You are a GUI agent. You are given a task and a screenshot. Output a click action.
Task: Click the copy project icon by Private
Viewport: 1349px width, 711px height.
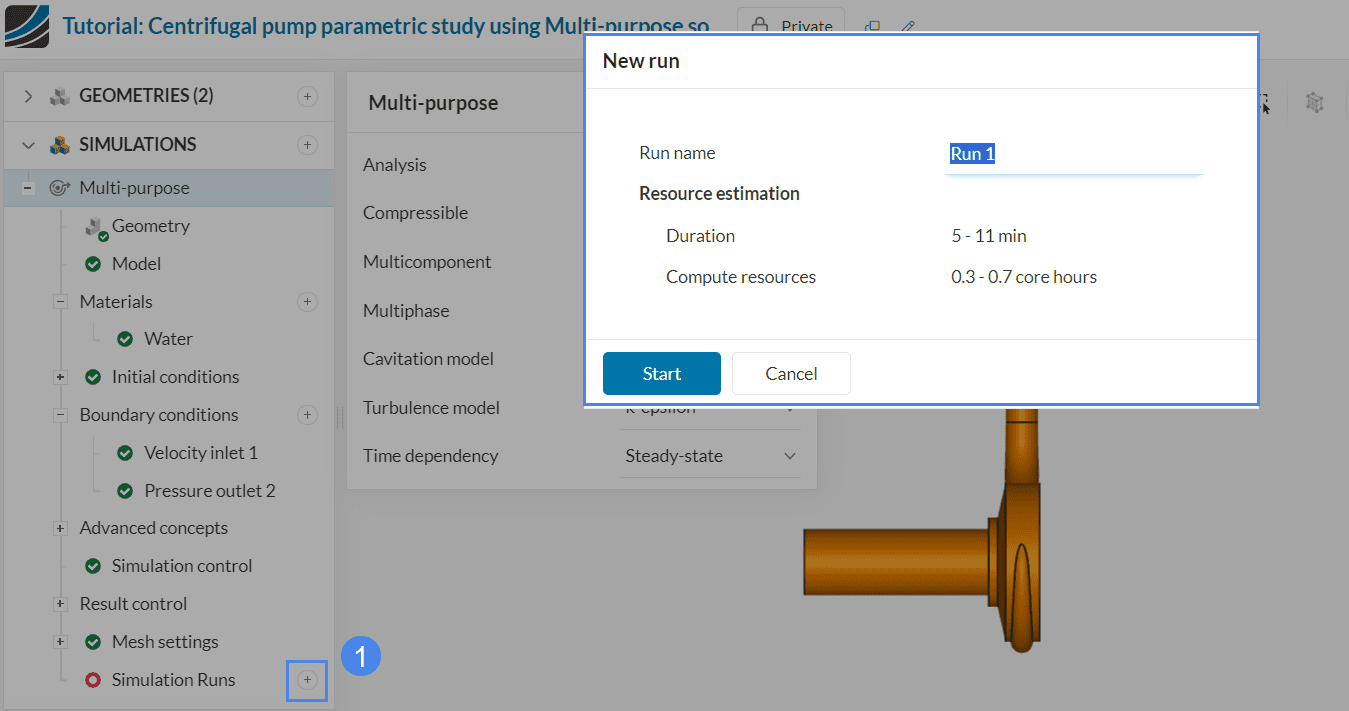coord(872,27)
